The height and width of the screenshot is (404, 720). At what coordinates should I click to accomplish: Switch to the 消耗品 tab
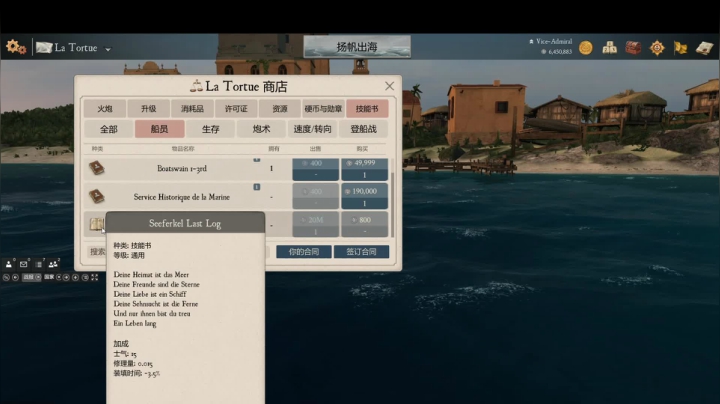point(192,109)
